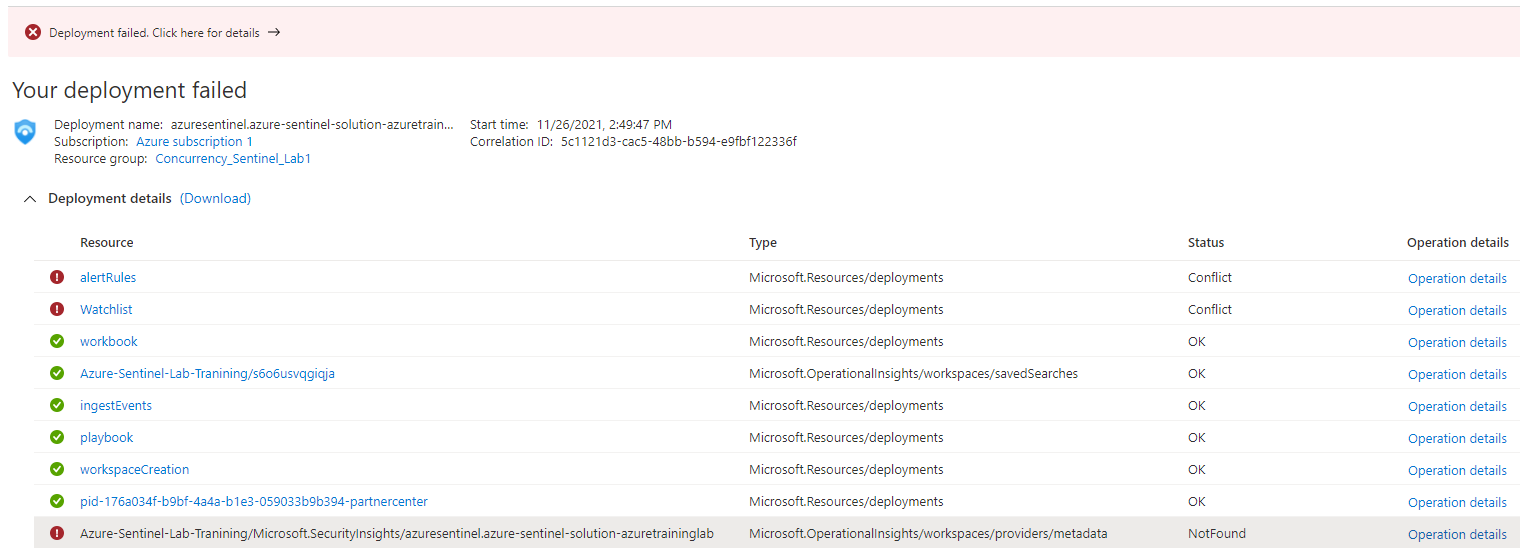This screenshot has height=553, width=1520.
Task: Click the red error icon in banner
Action: coord(33,33)
